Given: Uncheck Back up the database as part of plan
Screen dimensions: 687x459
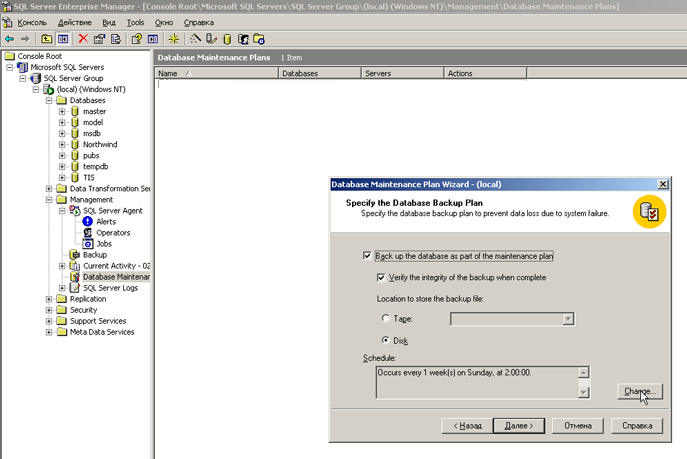Looking at the screenshot, I should point(367,256).
